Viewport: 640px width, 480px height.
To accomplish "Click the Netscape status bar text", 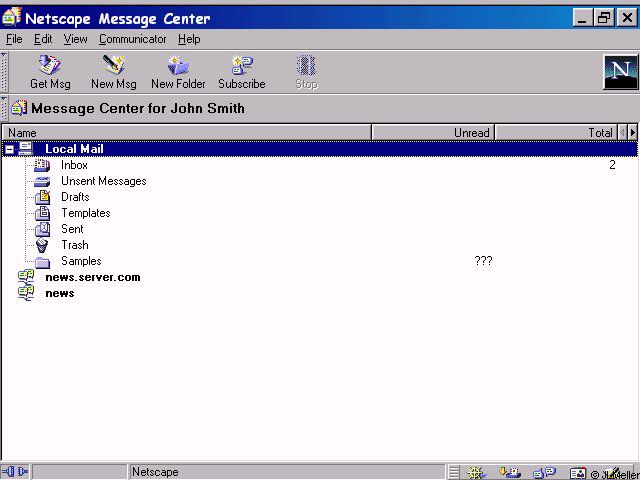I will click(x=155, y=472).
